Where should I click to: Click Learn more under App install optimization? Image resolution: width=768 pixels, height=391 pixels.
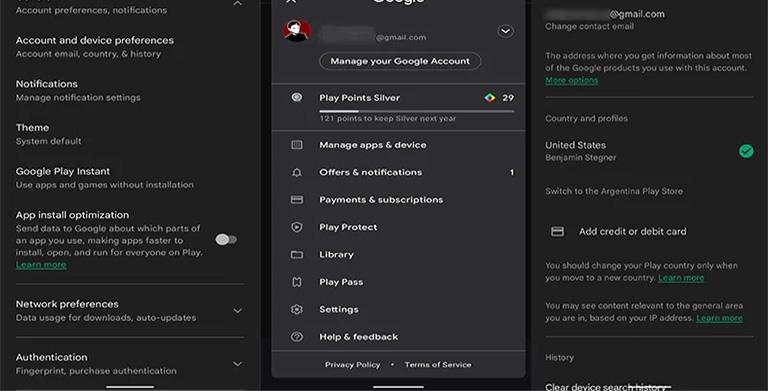[41, 265]
